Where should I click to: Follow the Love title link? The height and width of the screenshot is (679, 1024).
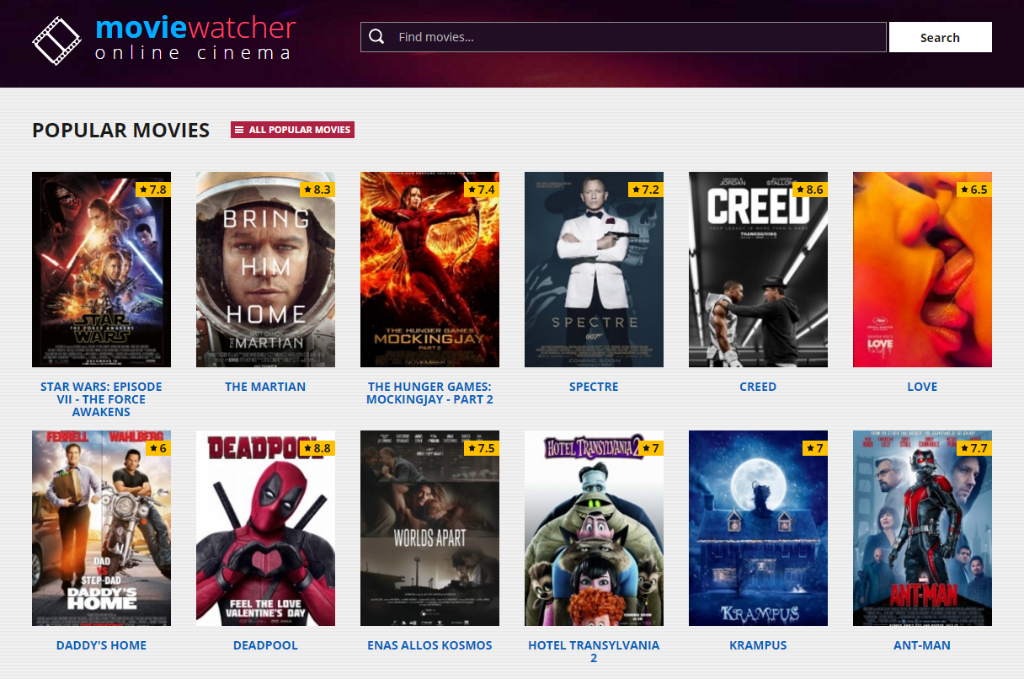pos(922,387)
